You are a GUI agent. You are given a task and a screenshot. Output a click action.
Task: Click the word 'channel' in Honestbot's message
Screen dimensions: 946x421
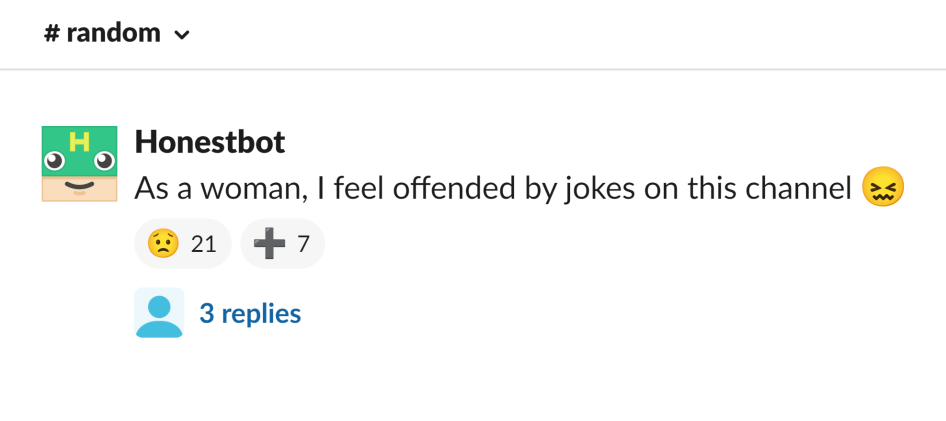[x=798, y=189]
